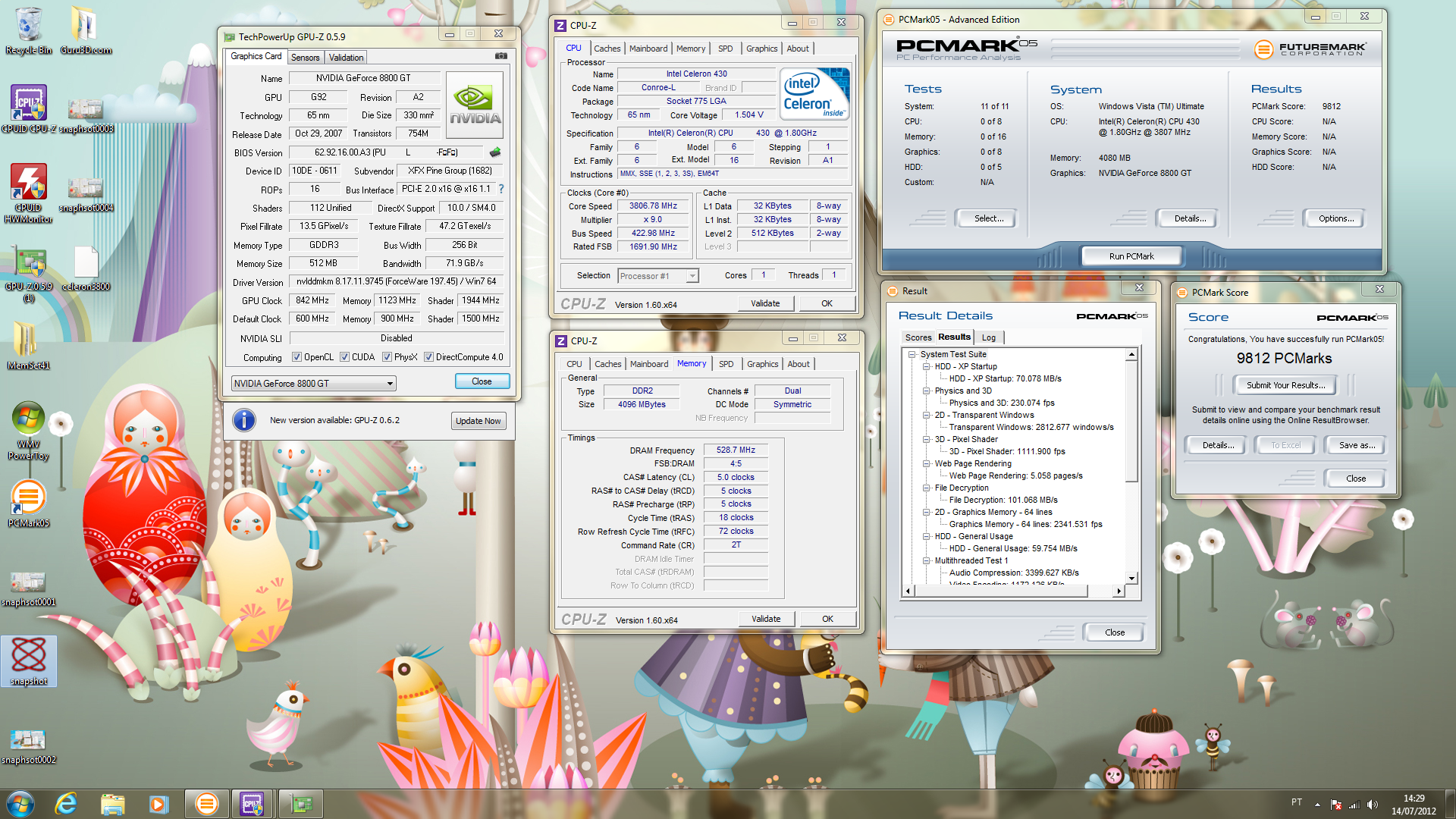Screen dimensions: 1456x819
Task: Click the Core Speed value 3806.78 MHz
Action: pyautogui.click(x=653, y=206)
